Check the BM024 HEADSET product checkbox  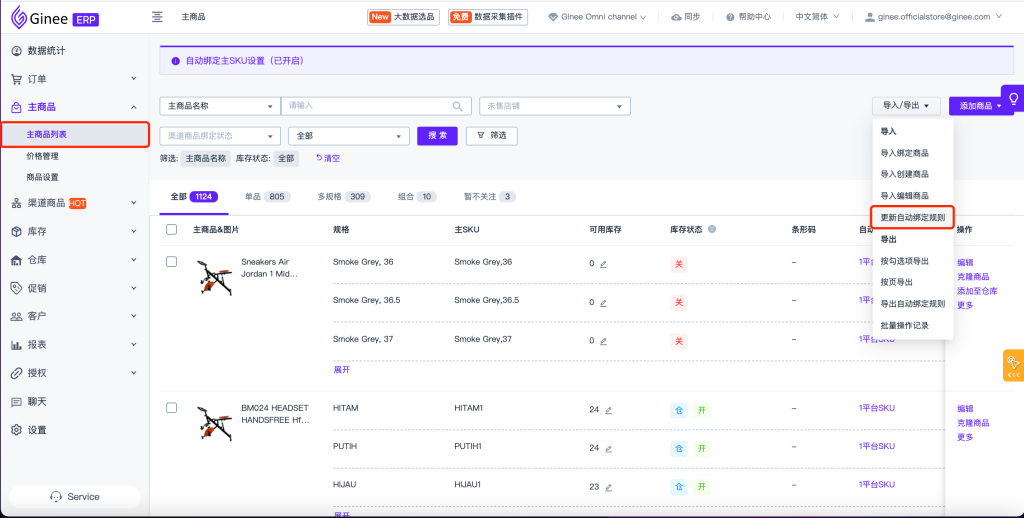coord(171,408)
